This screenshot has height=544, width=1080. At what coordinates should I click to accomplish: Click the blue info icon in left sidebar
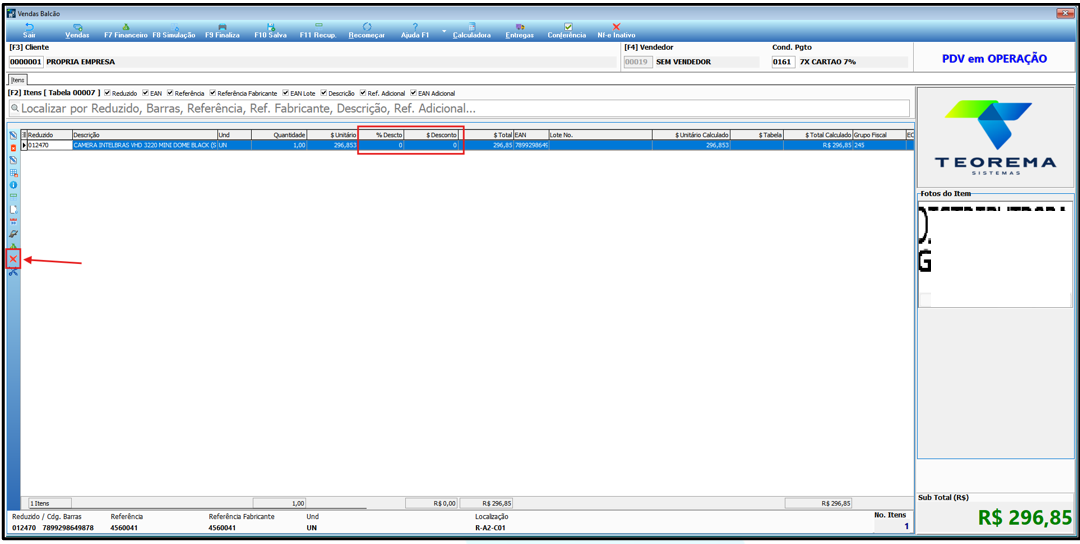tap(13, 185)
